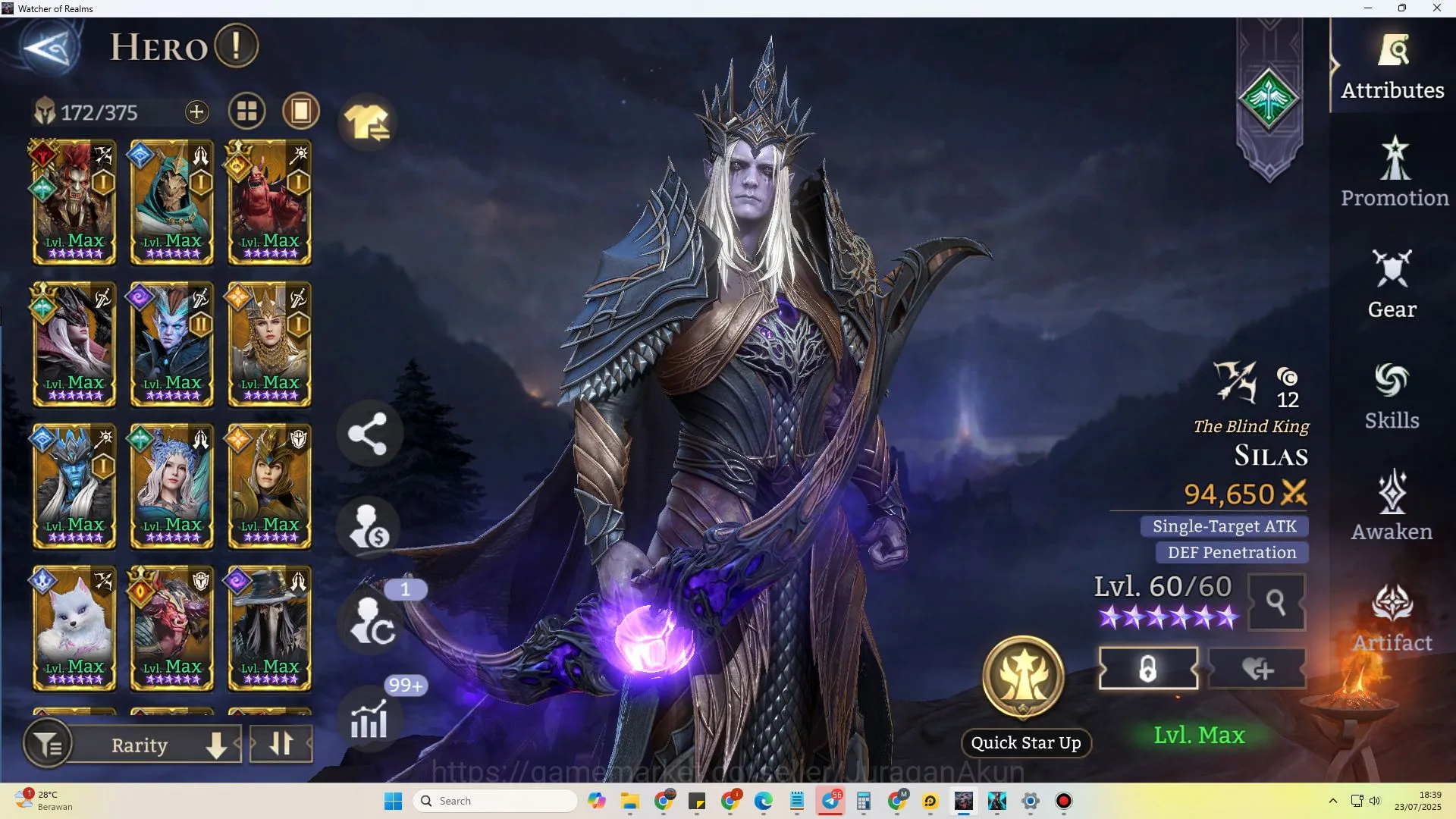Open the hero with dollar coin icon
Screen dimensions: 1456x819
pos(369,527)
